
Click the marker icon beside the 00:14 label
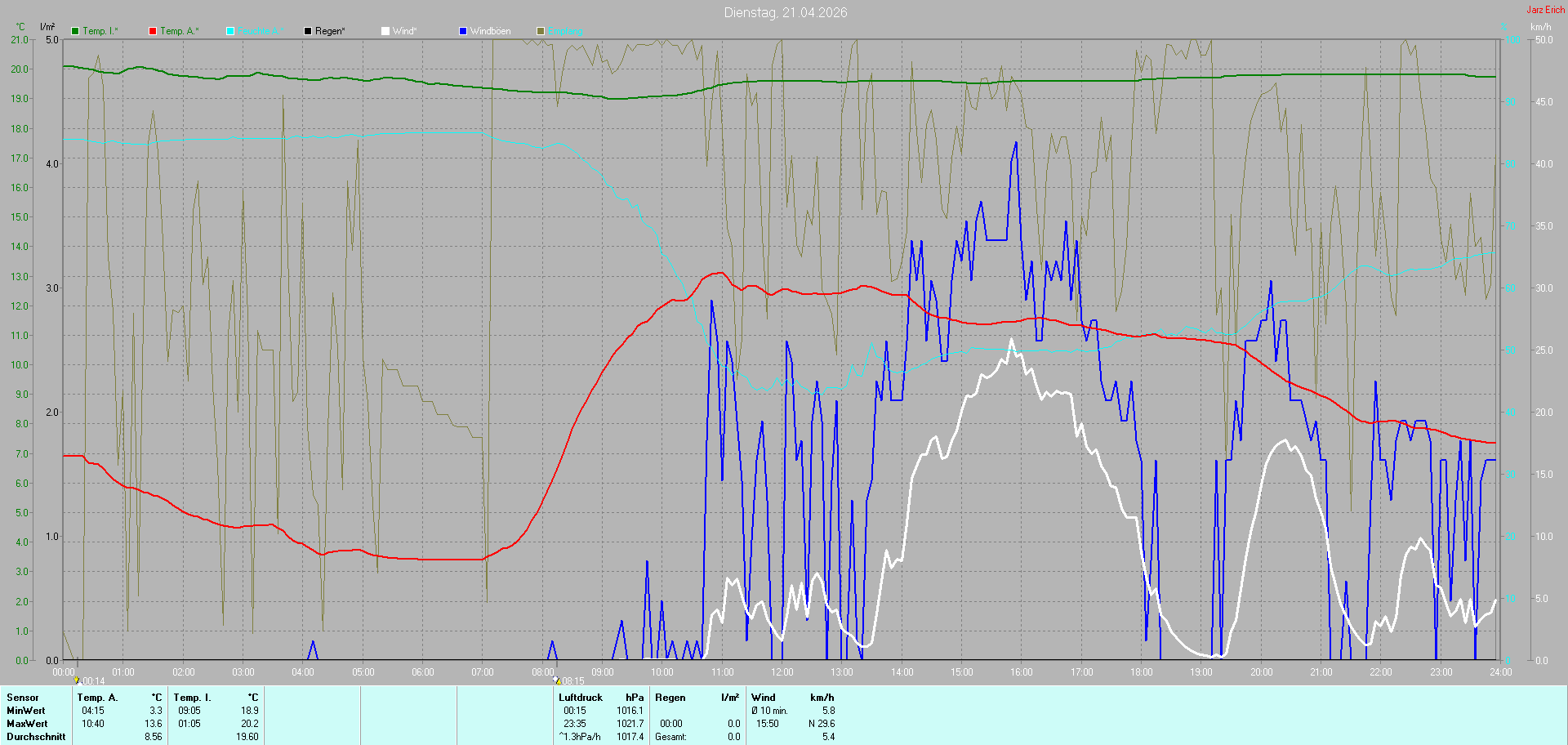coord(77,680)
